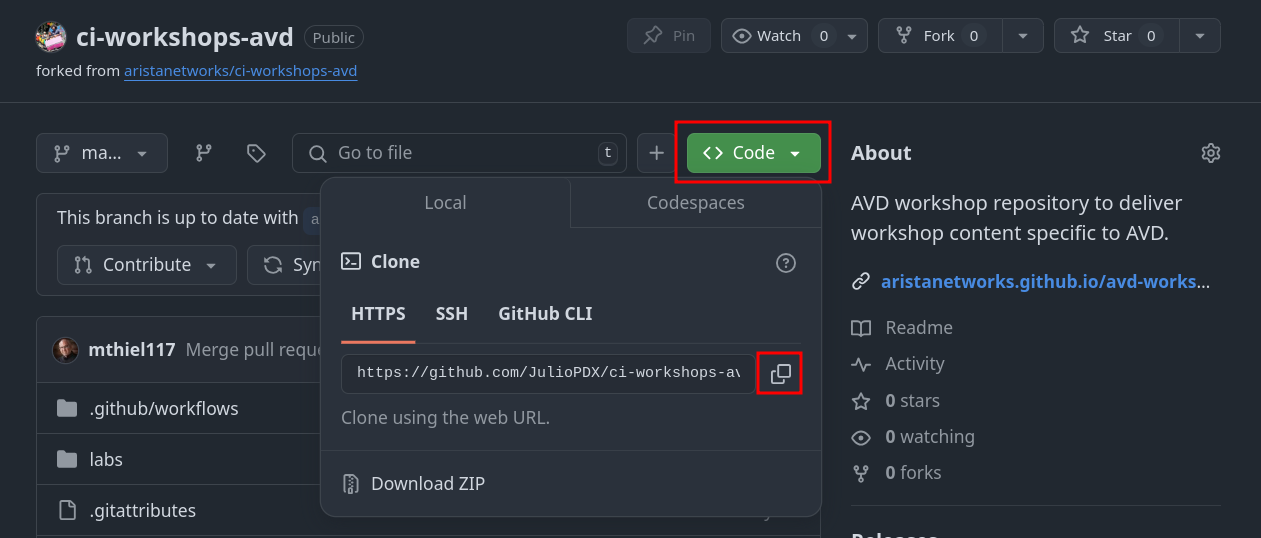The image size is (1261, 538).
Task: Click Download ZIP
Action: click(427, 484)
